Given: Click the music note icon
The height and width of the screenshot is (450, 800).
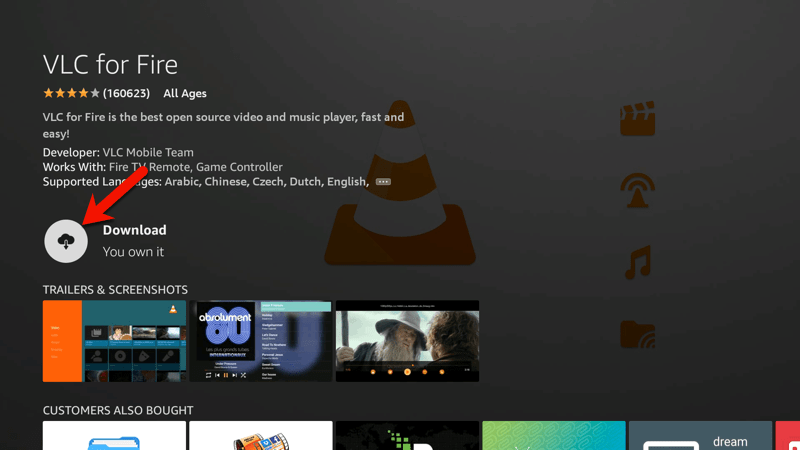Looking at the screenshot, I should click(x=638, y=262).
